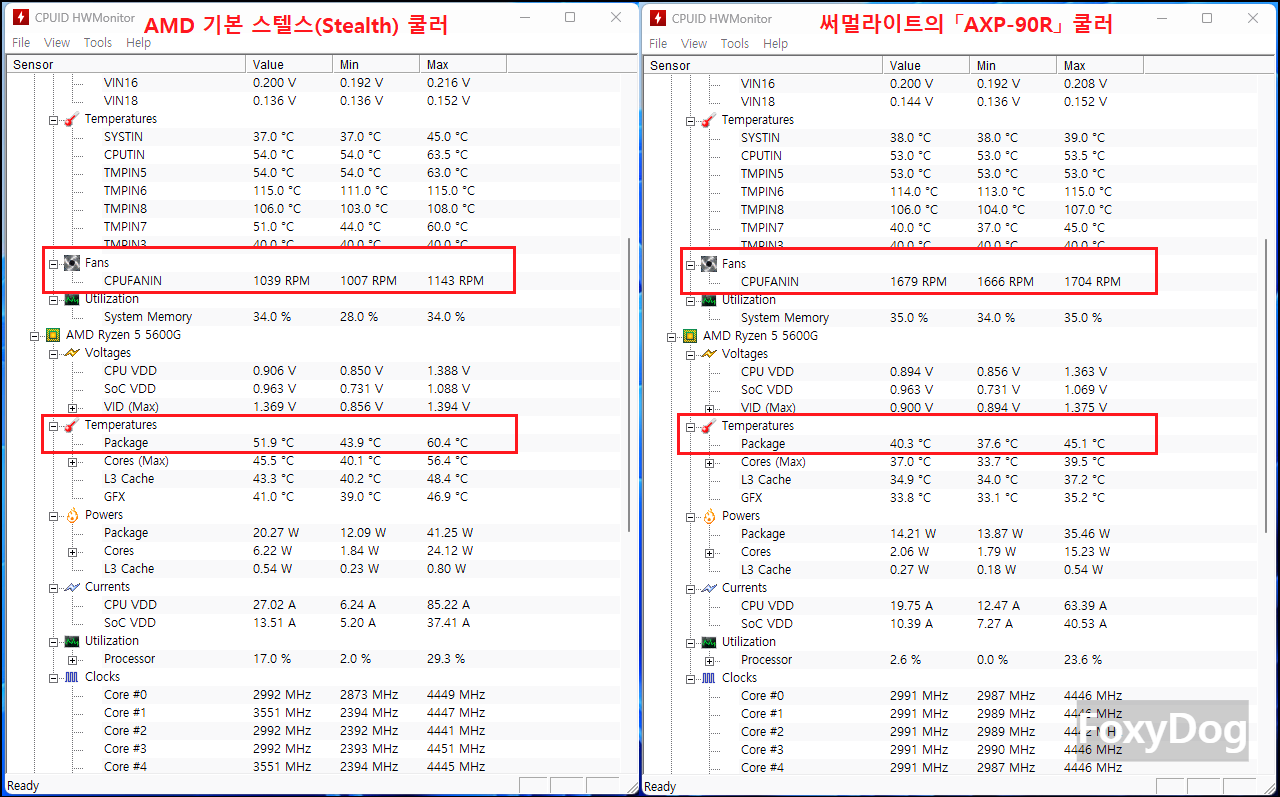Click the Voltages lightning icon in the left window
Screen dimensions: 1280x797
tap(71, 353)
